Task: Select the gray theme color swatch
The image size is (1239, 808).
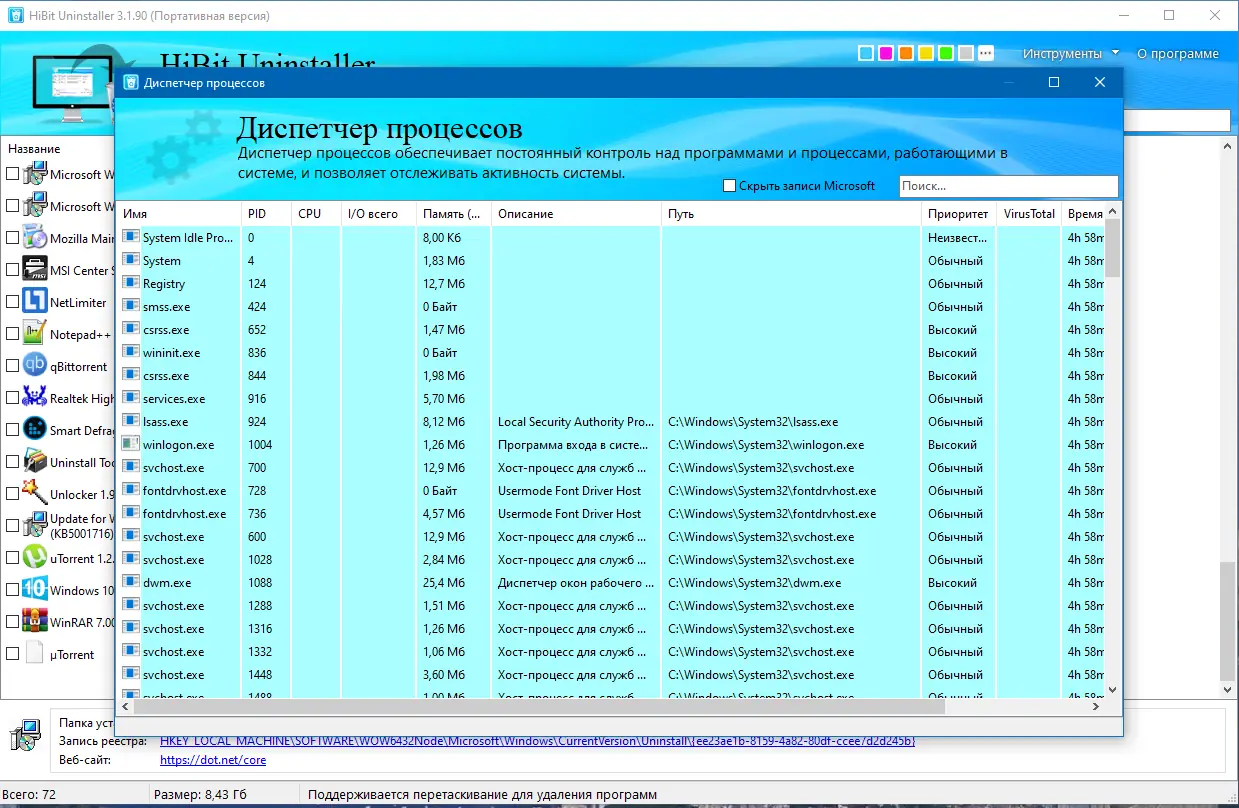Action: [x=966, y=53]
